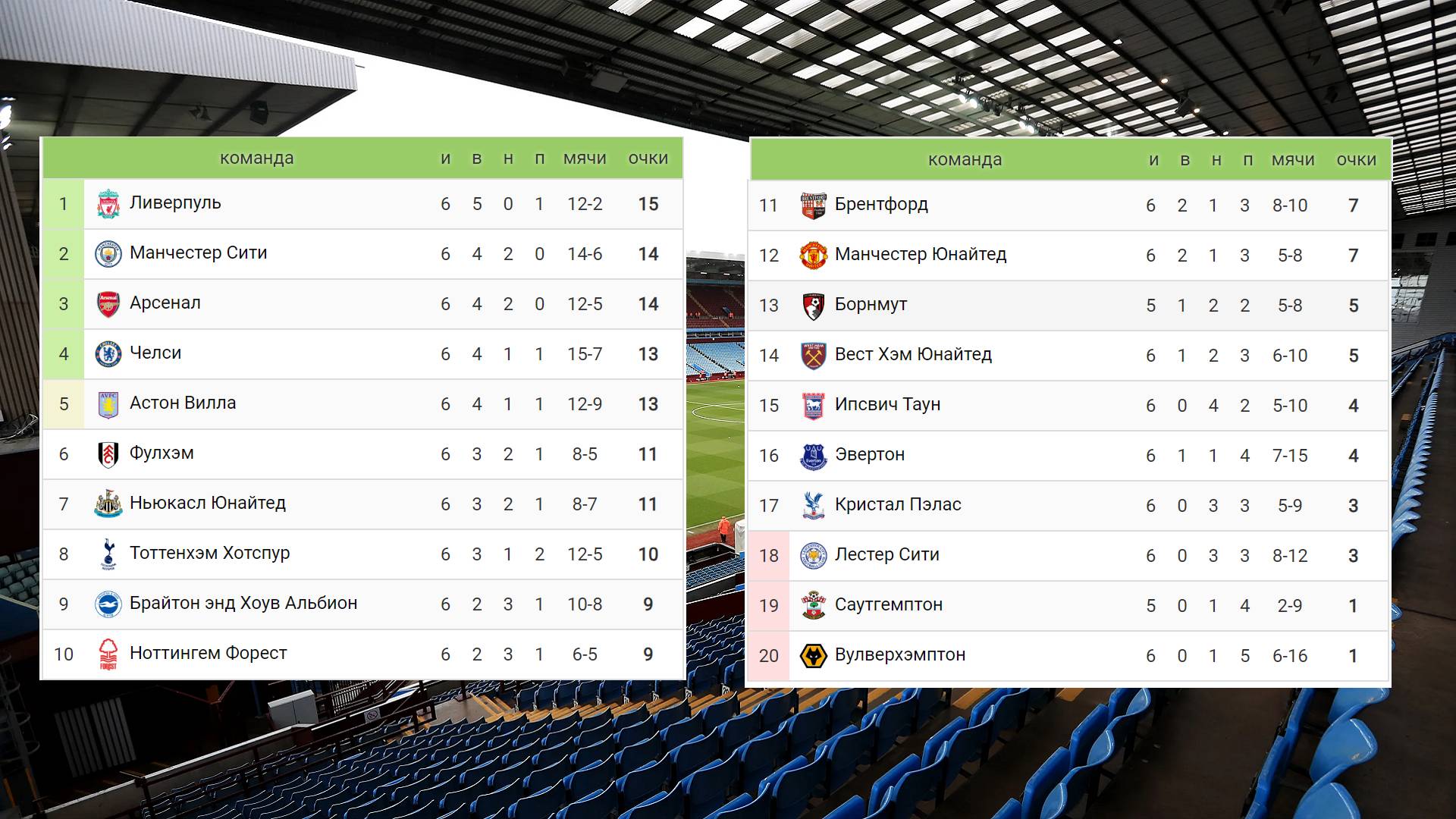Click the Manchester United crest icon
Viewport: 1456px width, 819px height.
click(x=814, y=256)
